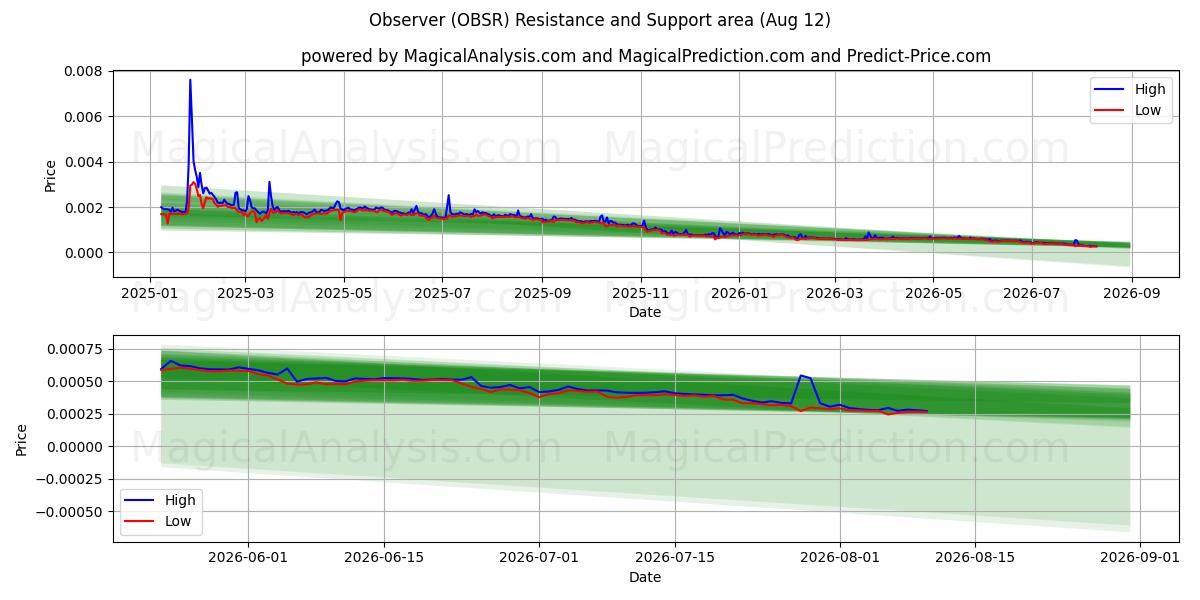Click the −0.00025 y-axis tick label
This screenshot has width=1200, height=600.
(70, 480)
